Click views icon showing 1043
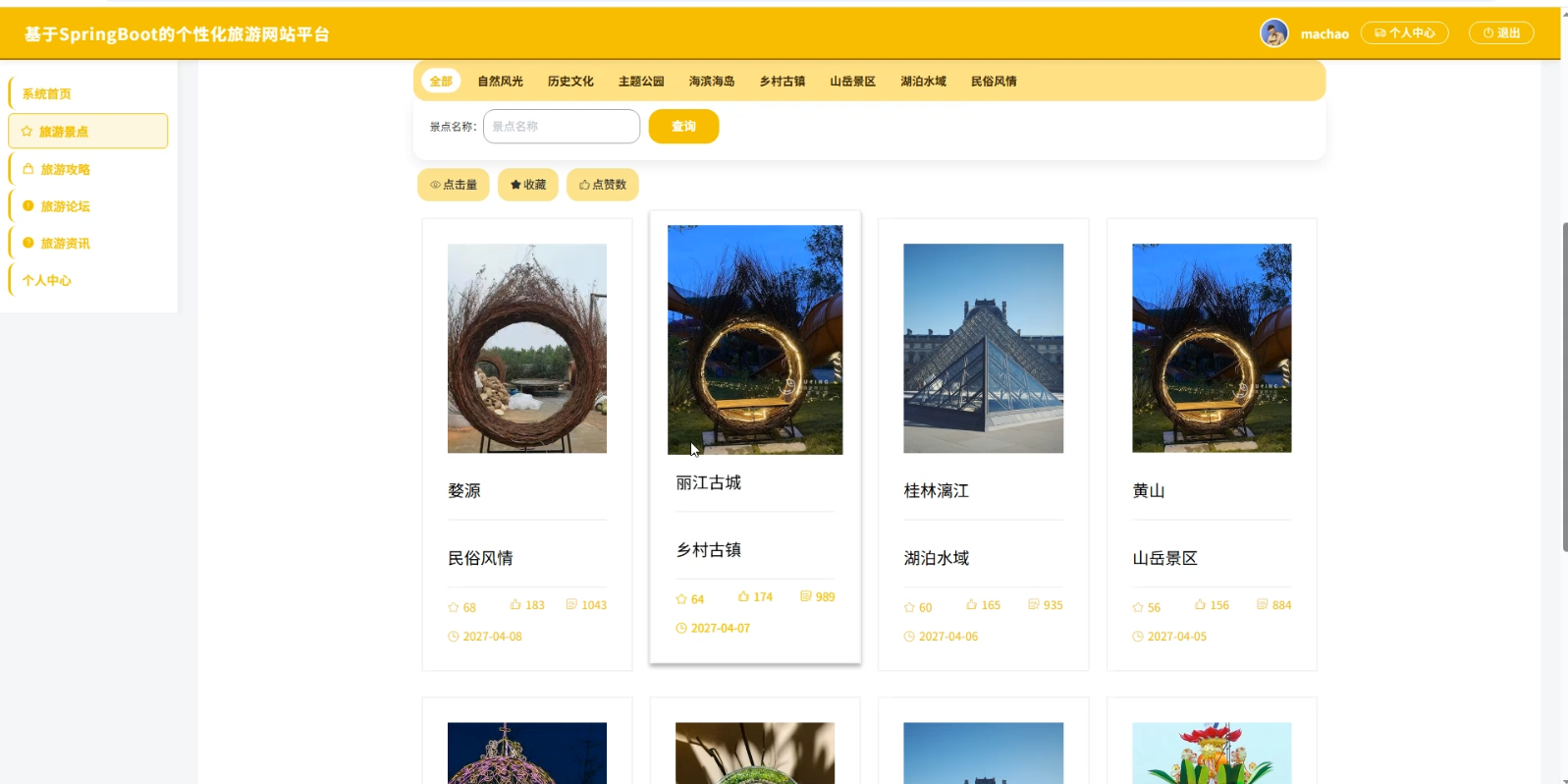 coord(571,604)
